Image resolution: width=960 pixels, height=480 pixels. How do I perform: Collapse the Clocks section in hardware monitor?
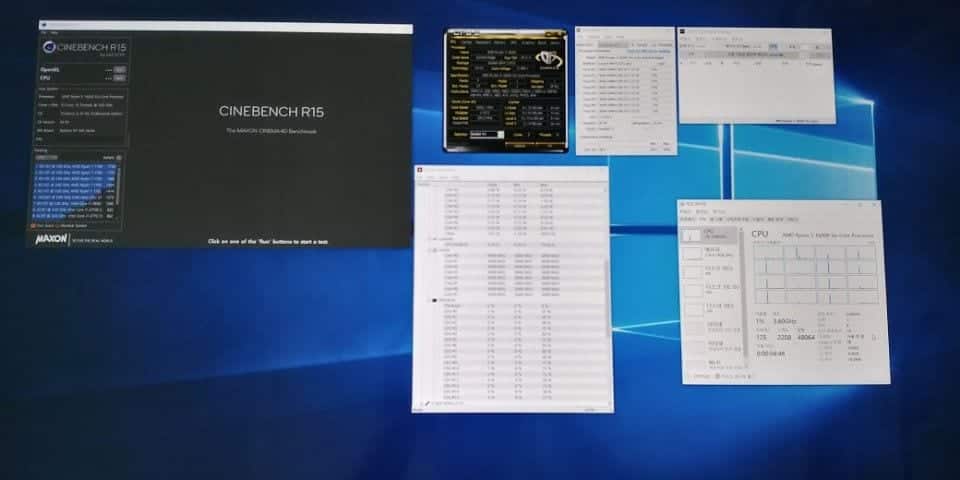click(x=429, y=250)
